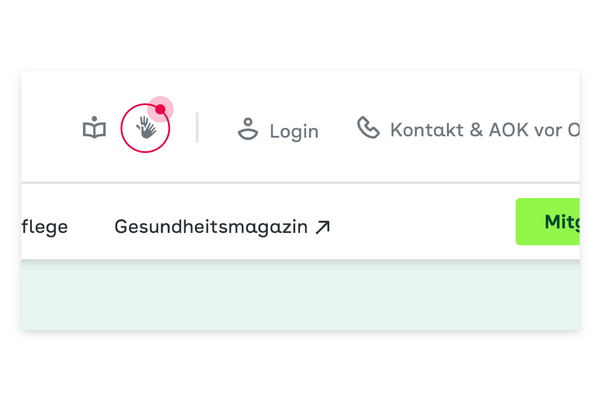Image resolution: width=600 pixels, height=400 pixels.
Task: Click the pink halo around the red dot
Action: 160,109
